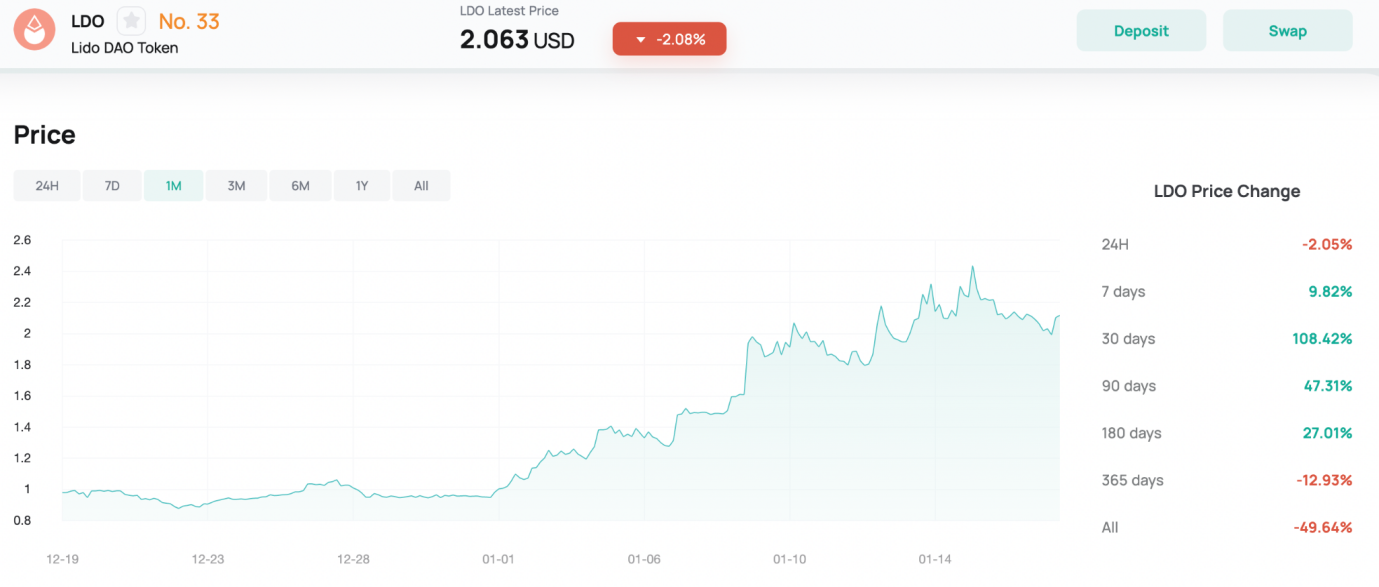
Task: Click the 365 days change value -12.93%
Action: coord(1324,480)
